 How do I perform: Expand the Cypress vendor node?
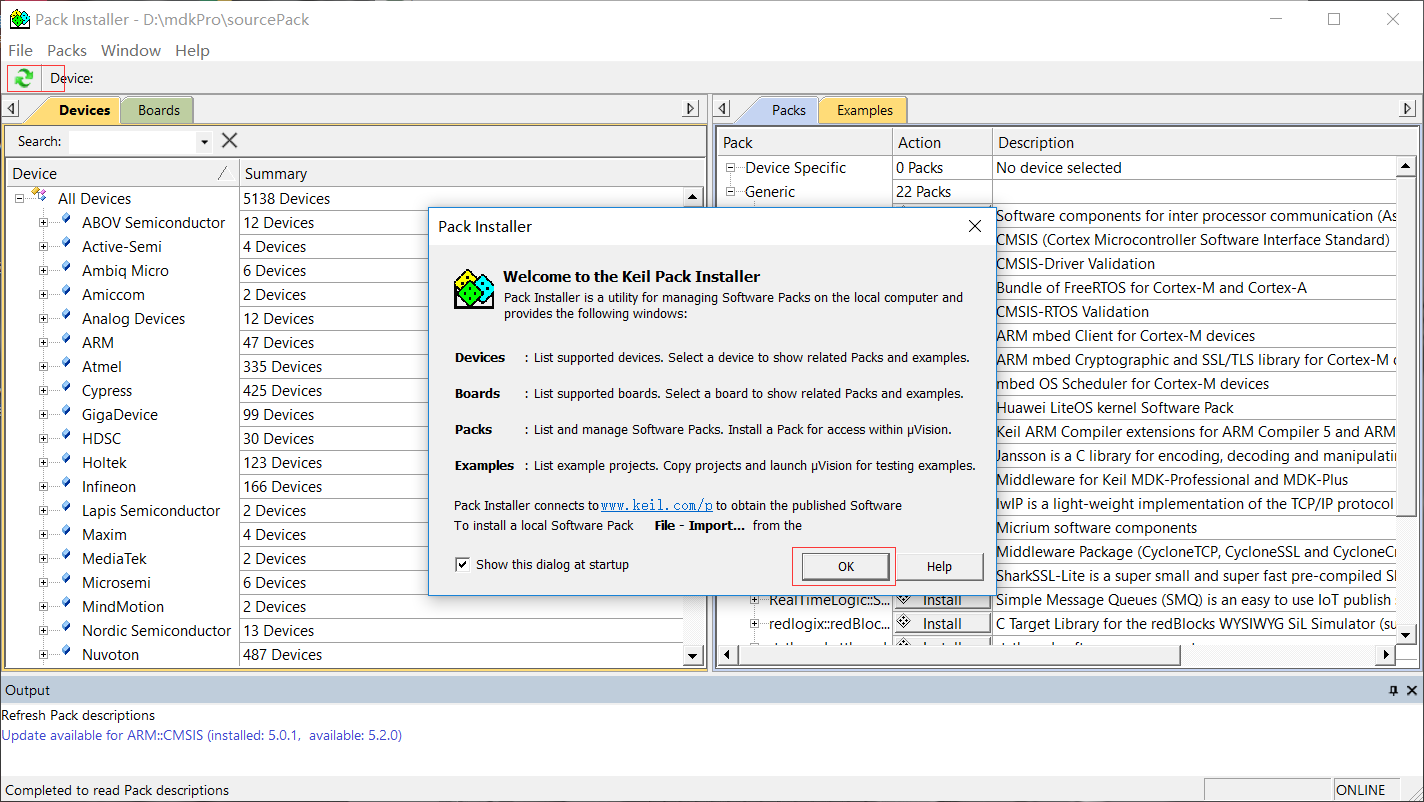pyautogui.click(x=44, y=390)
